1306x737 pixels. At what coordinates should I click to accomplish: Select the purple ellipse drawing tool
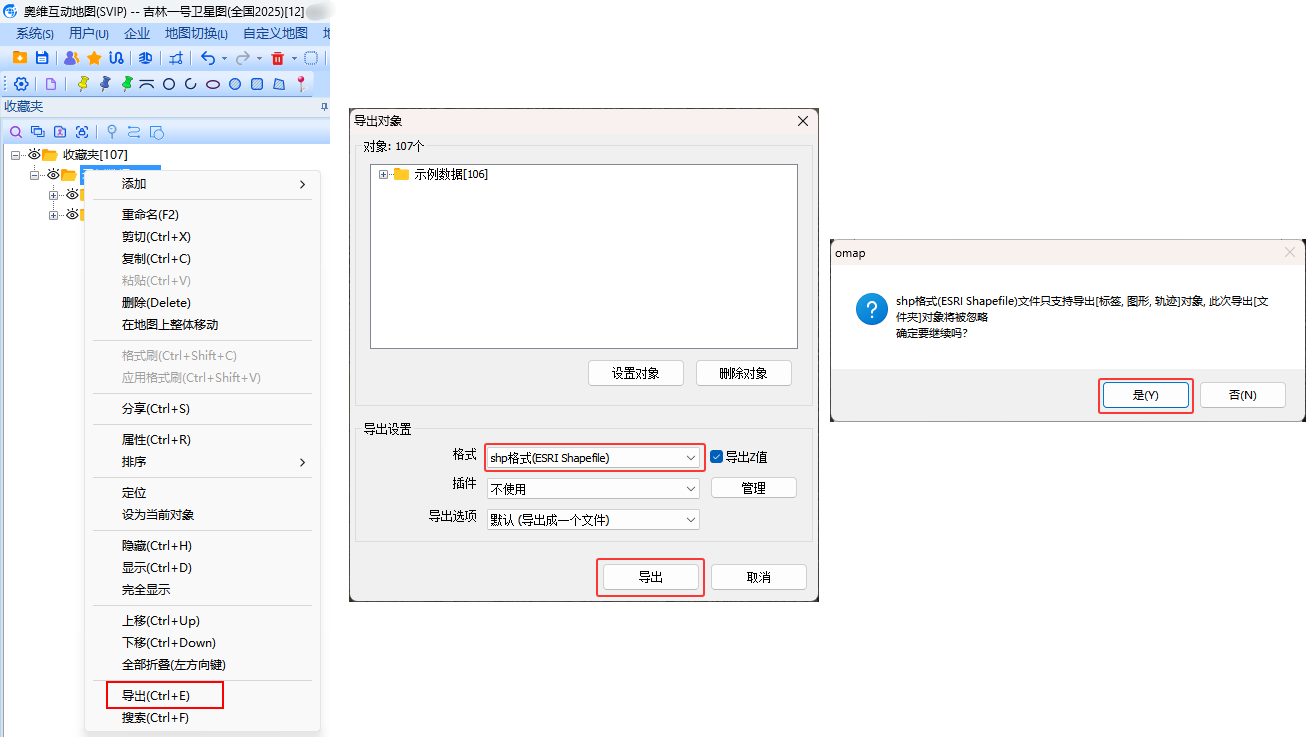[213, 84]
